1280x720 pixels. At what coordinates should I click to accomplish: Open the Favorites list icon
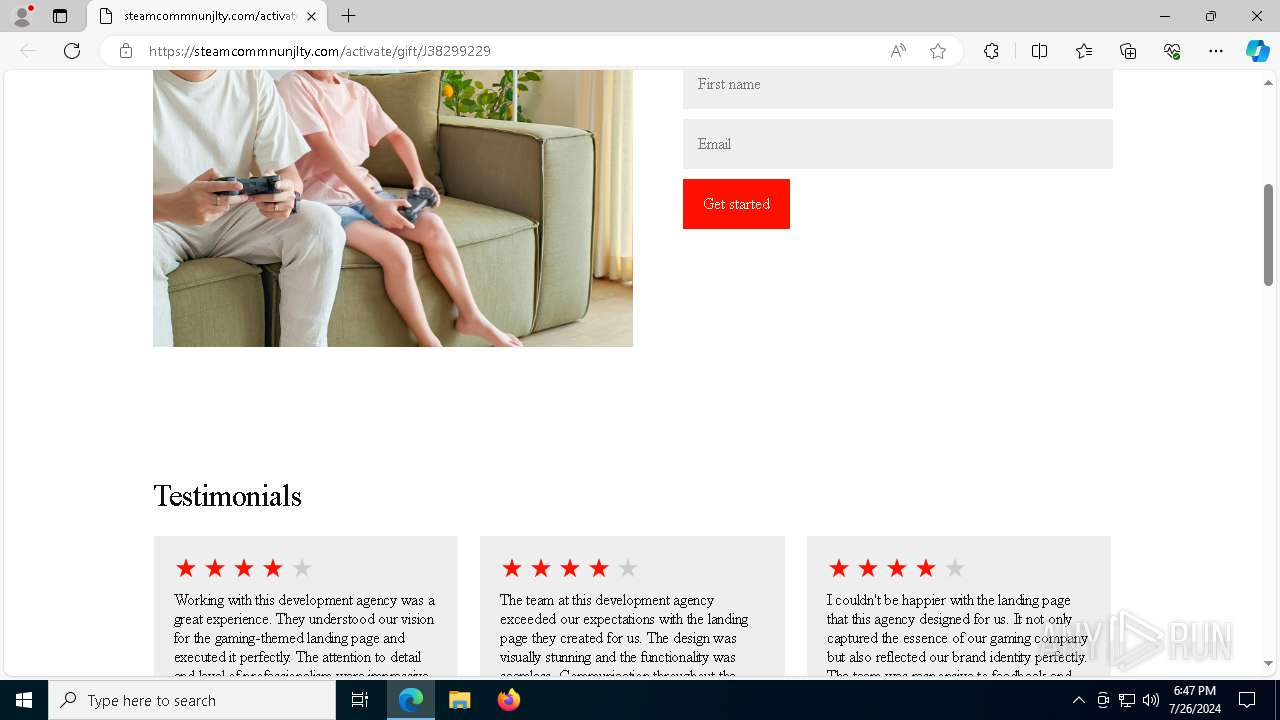(x=1084, y=51)
